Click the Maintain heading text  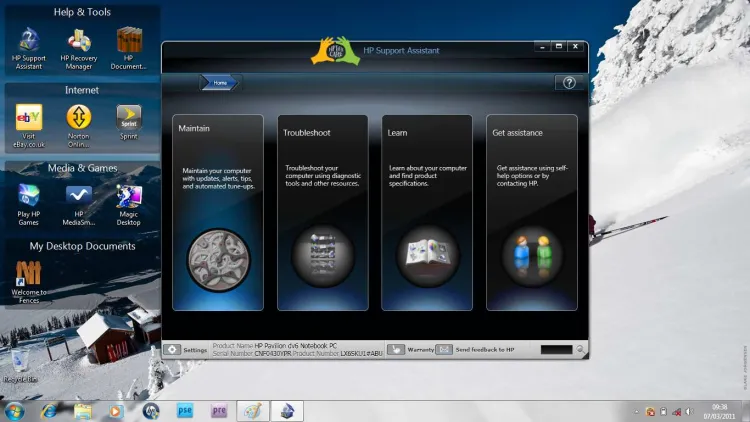[194, 129]
